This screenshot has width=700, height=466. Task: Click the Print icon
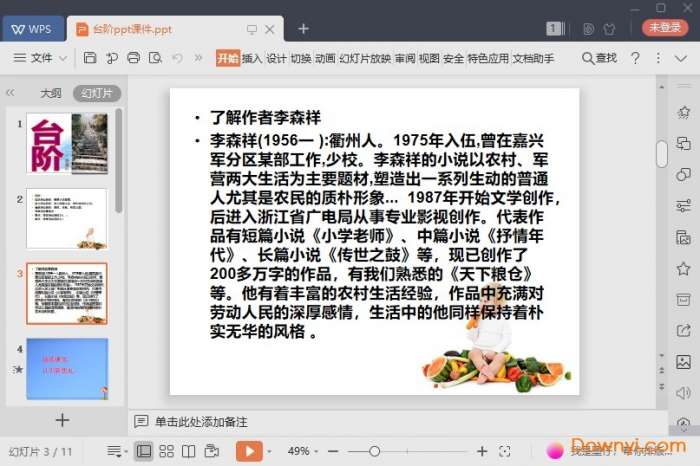click(x=133, y=58)
